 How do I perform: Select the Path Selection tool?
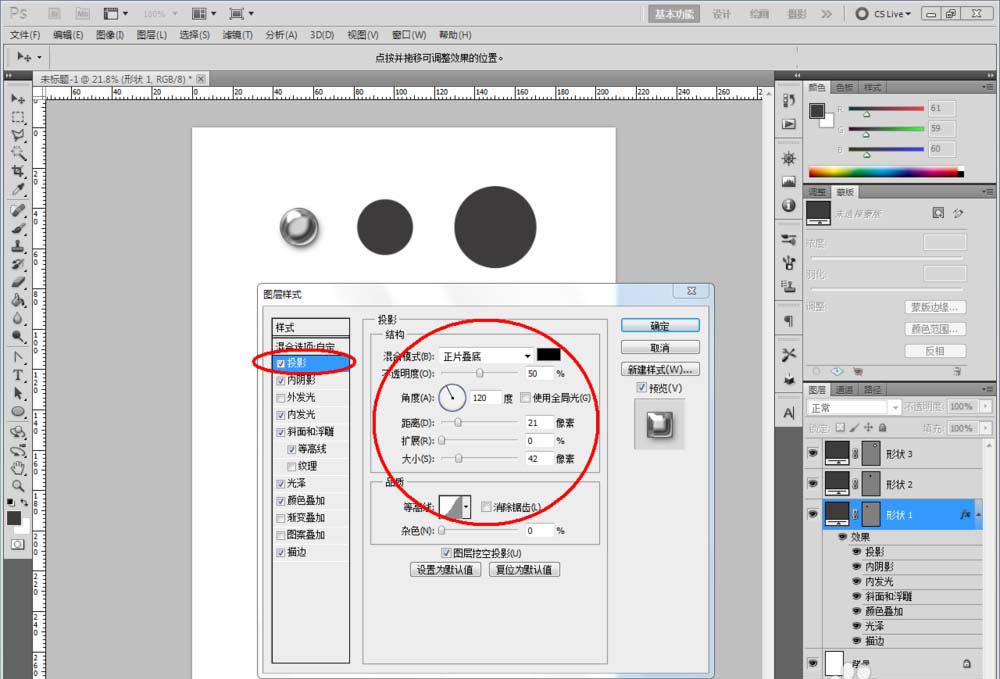(x=18, y=393)
